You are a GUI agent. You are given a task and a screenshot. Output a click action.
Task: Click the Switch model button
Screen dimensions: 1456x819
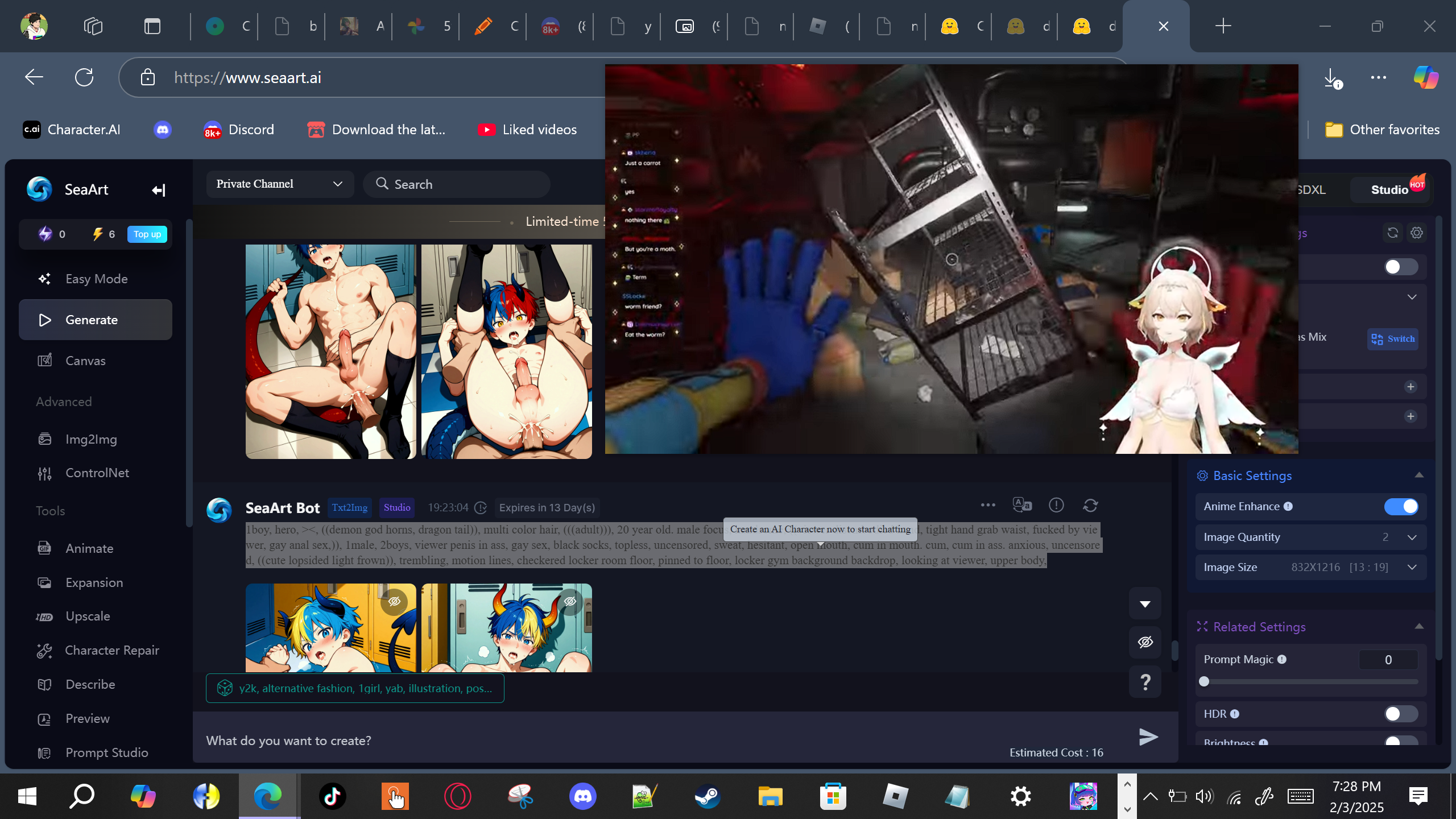coord(1393,339)
